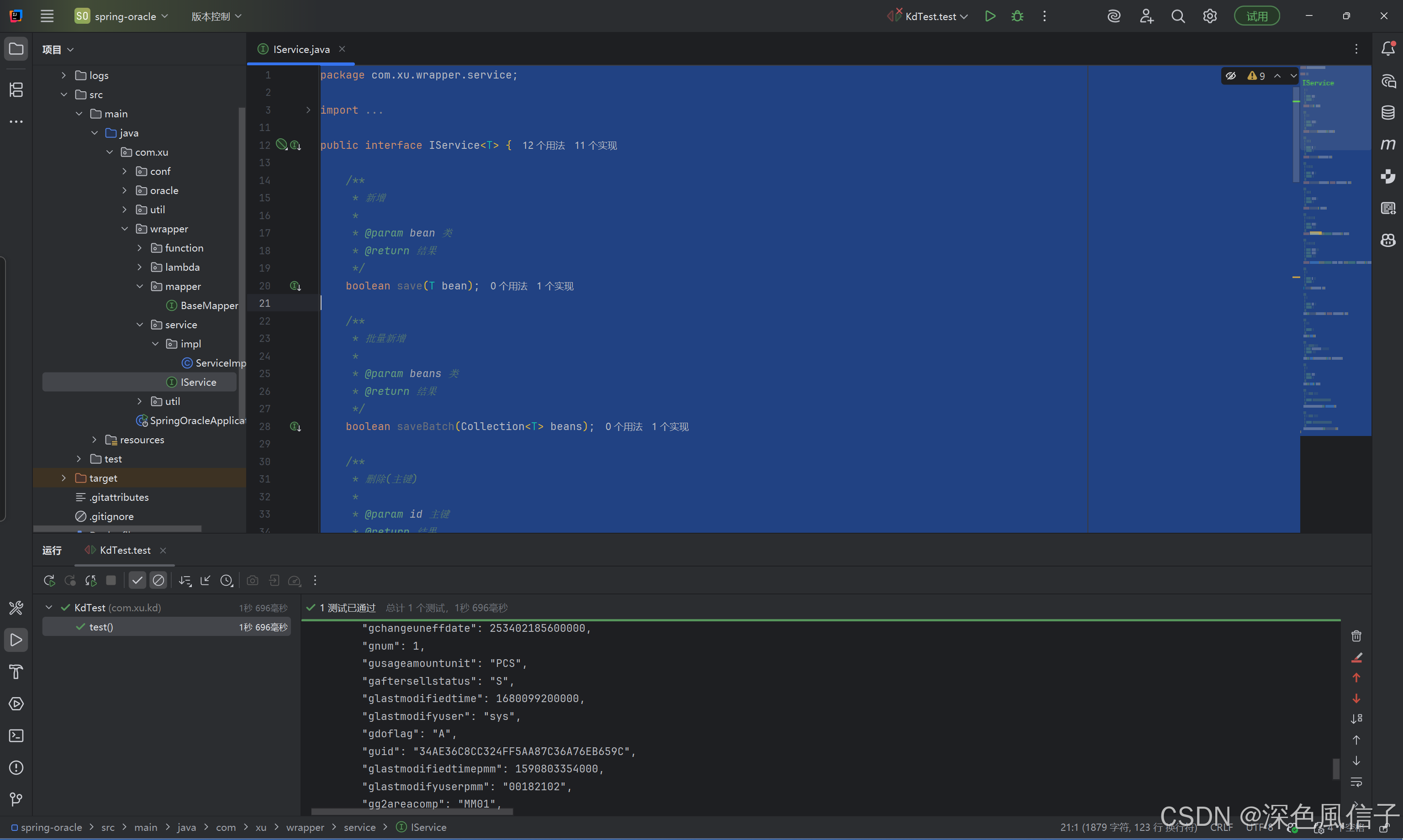Expand the conf package

[x=125, y=171]
